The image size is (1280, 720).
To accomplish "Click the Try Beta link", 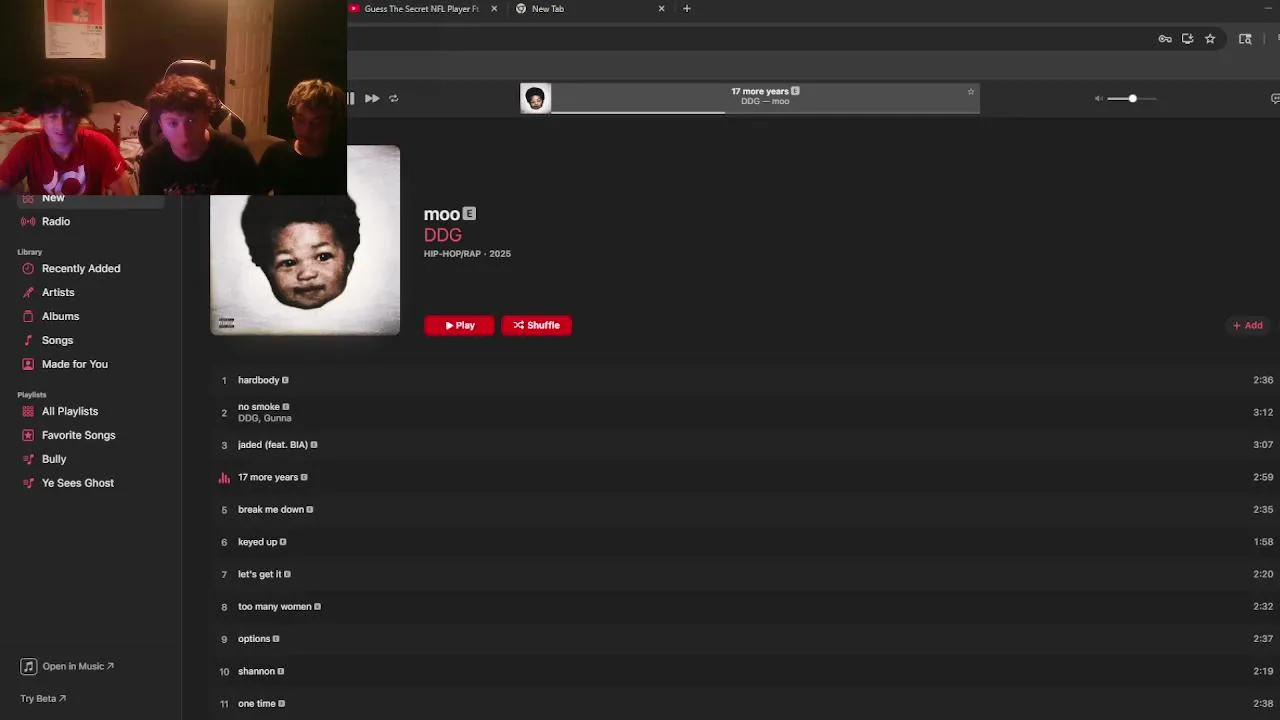I will (x=43, y=699).
